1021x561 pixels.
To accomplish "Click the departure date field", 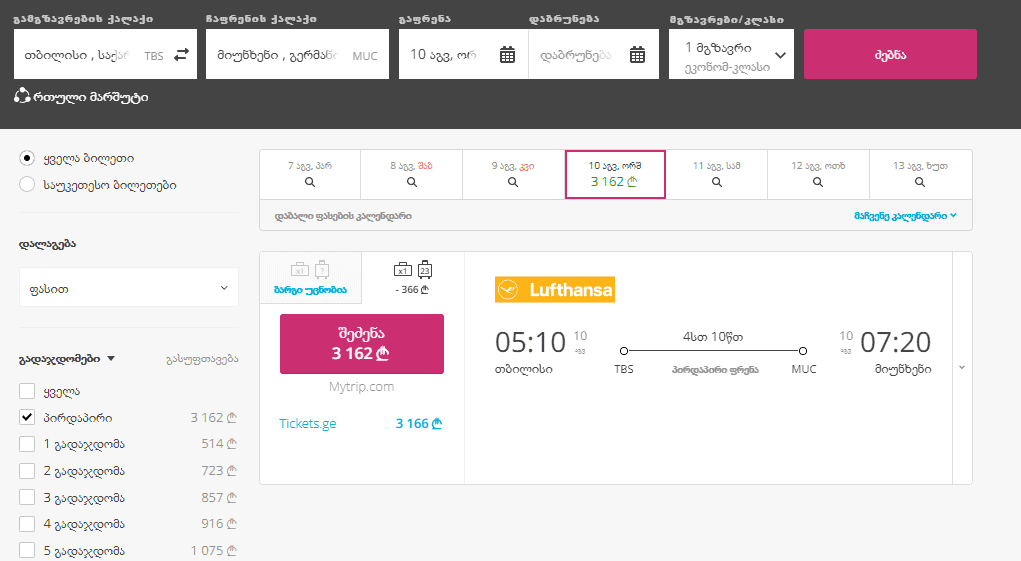I will pyautogui.click(x=463, y=55).
